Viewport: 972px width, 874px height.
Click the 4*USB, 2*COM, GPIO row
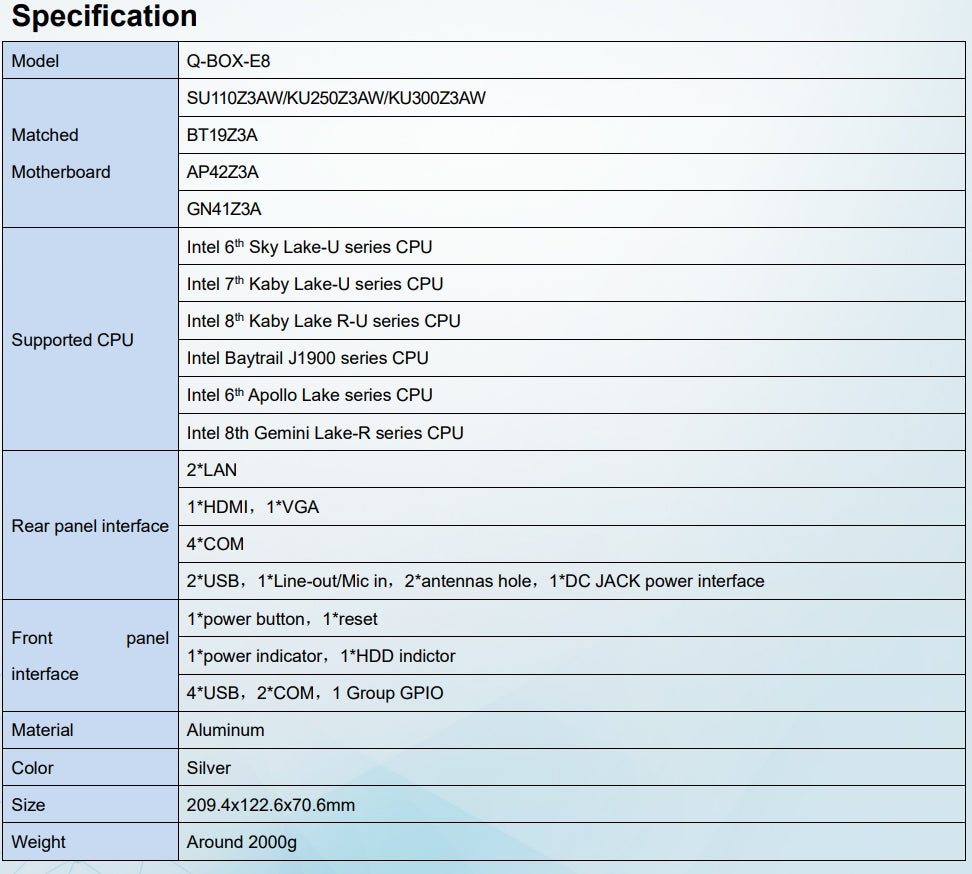click(x=315, y=693)
